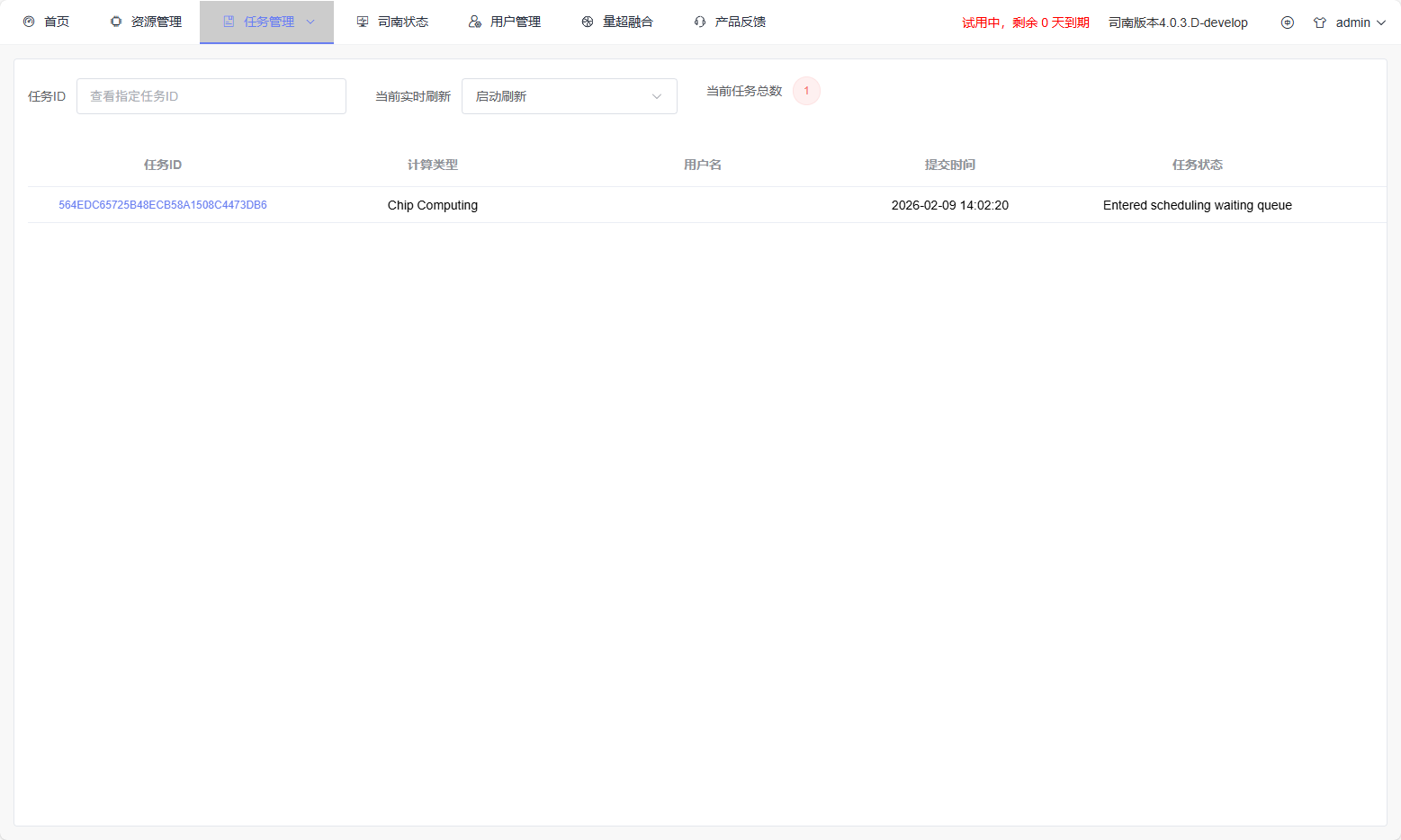The image size is (1401, 840).
Task: Focus the 查看指定任务ID search field
Action: click(211, 96)
